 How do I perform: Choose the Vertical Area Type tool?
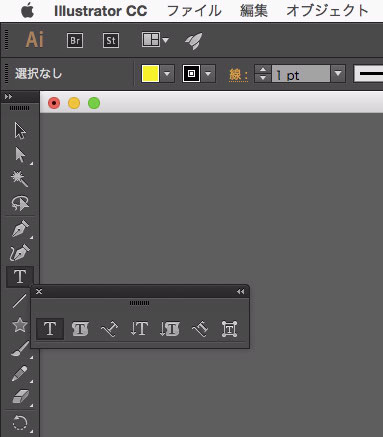(x=169, y=329)
